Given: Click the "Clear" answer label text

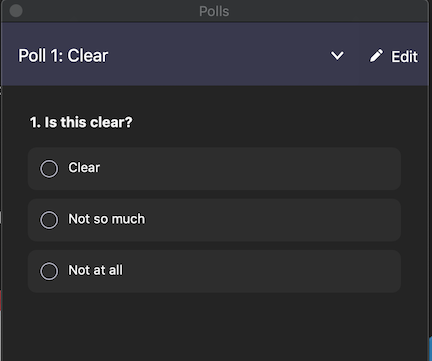Looking at the screenshot, I should (x=84, y=168).
